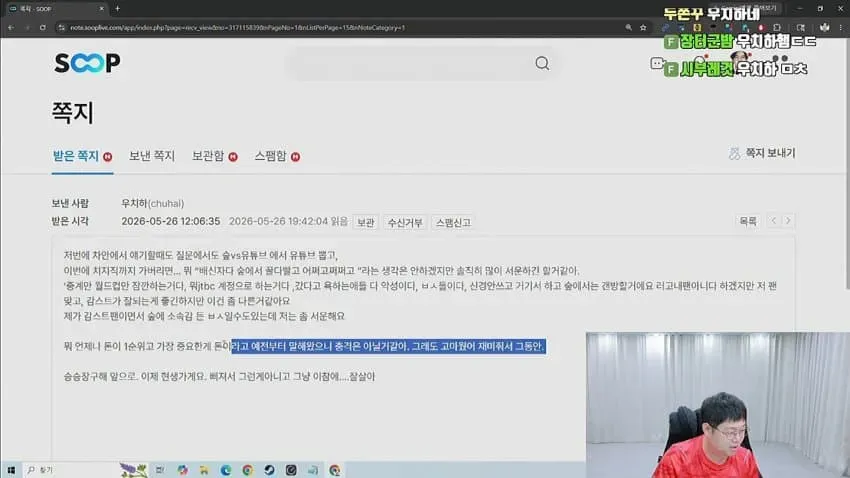Click the browser address bar URL

click(237, 28)
